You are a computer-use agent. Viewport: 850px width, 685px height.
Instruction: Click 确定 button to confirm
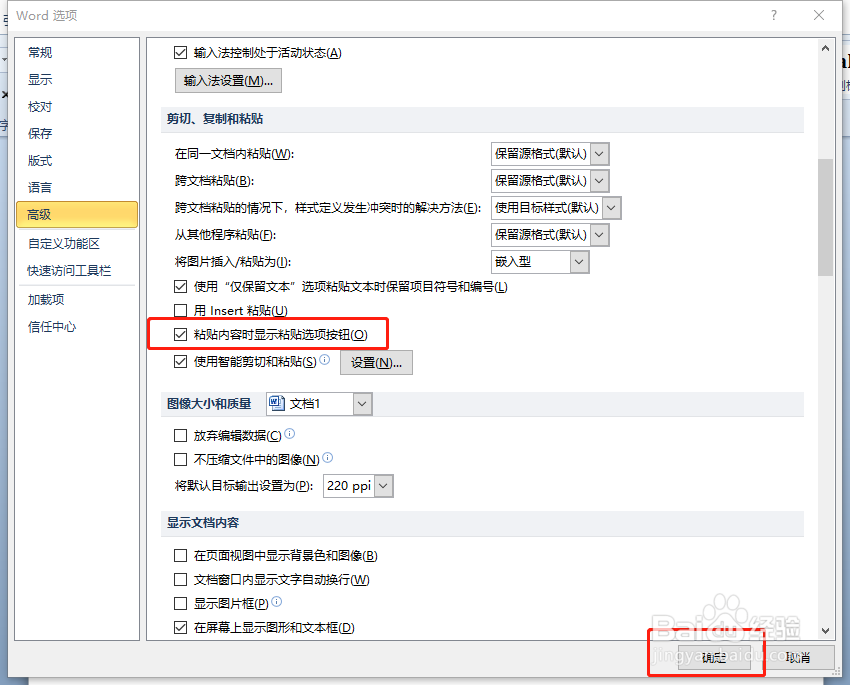point(714,657)
